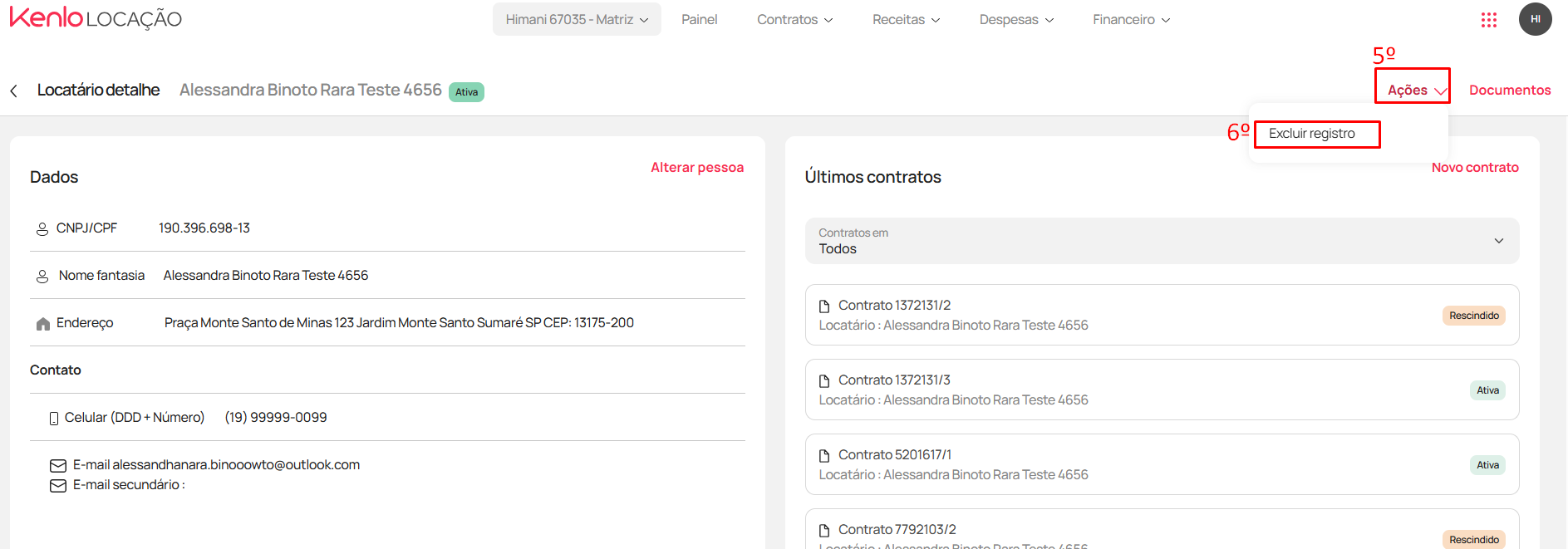The height and width of the screenshot is (549, 1568).
Task: Click the email alessandhanara.binooowto@outlook.com
Action: click(x=236, y=465)
